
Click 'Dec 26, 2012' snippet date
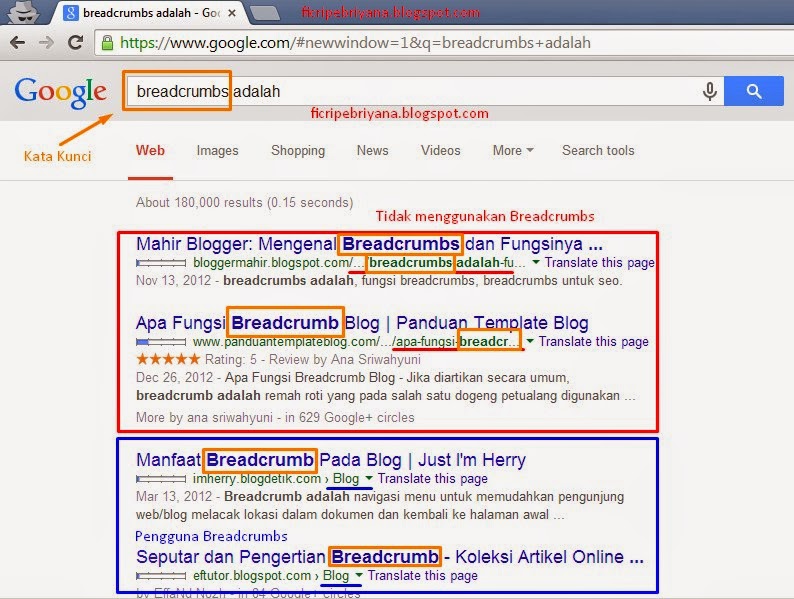tap(174, 378)
